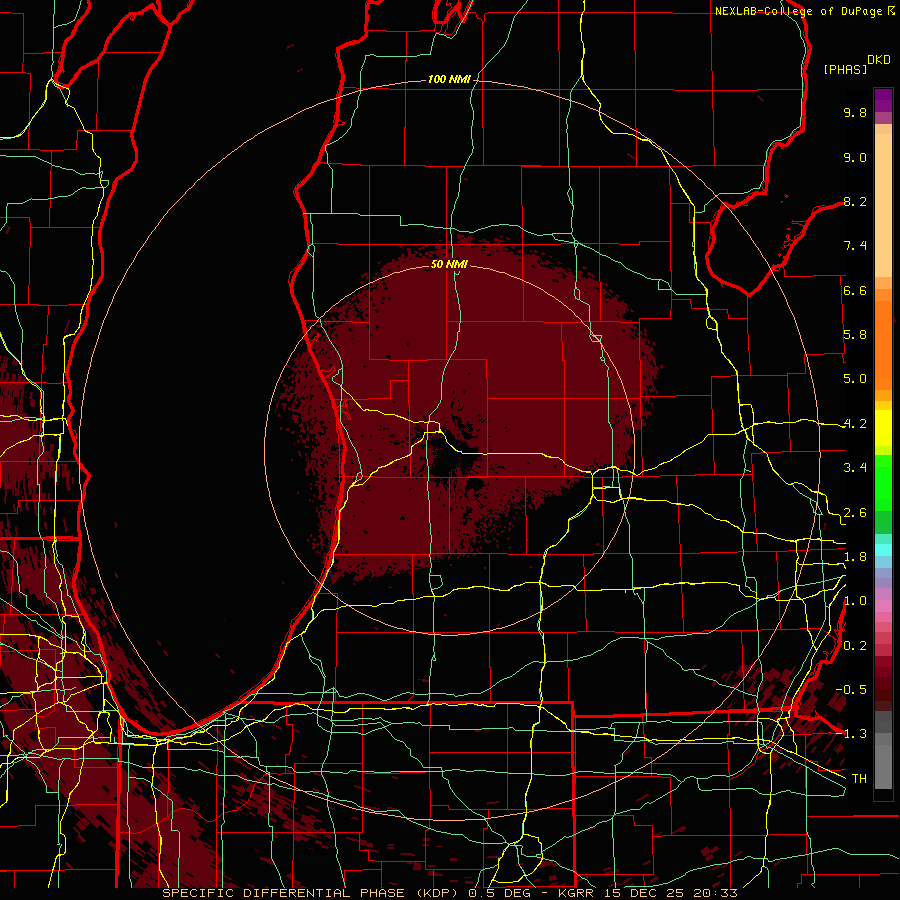The width and height of the screenshot is (900, 900).
Task: Click the 9.0 value on color scale
Action: coord(855,158)
